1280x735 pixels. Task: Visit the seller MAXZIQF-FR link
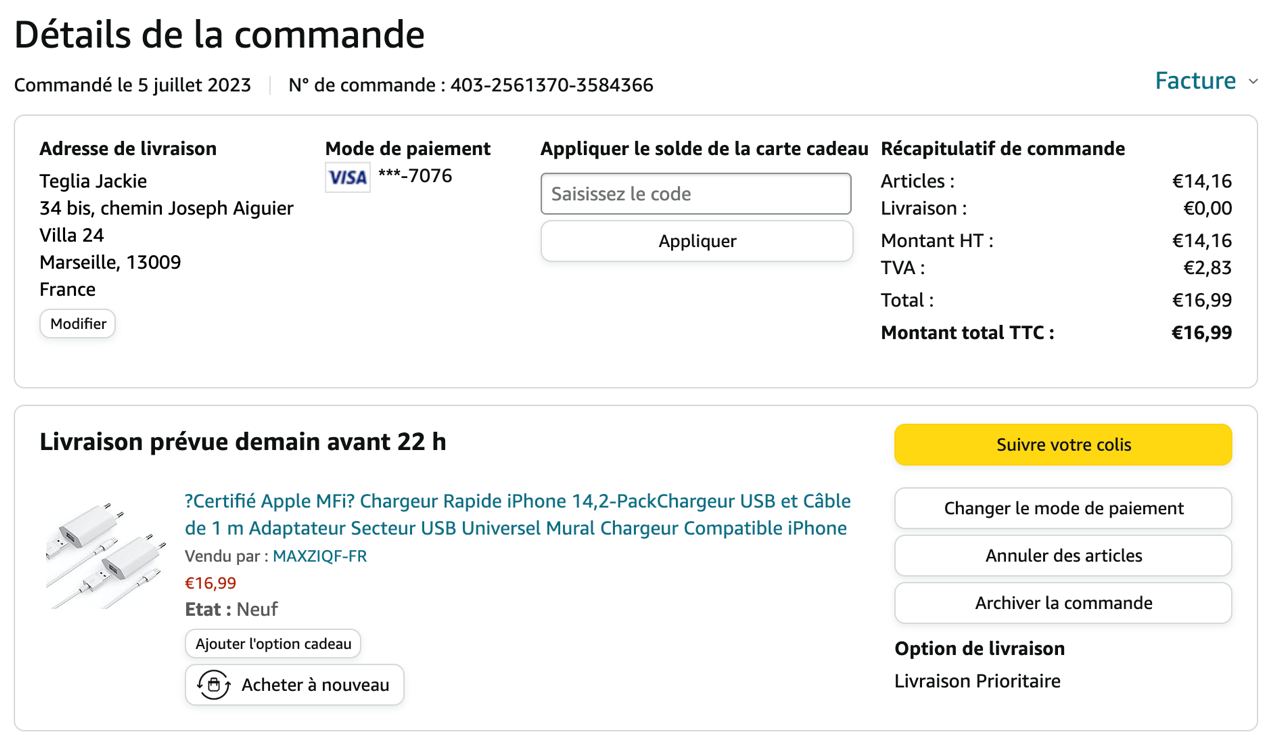point(319,556)
